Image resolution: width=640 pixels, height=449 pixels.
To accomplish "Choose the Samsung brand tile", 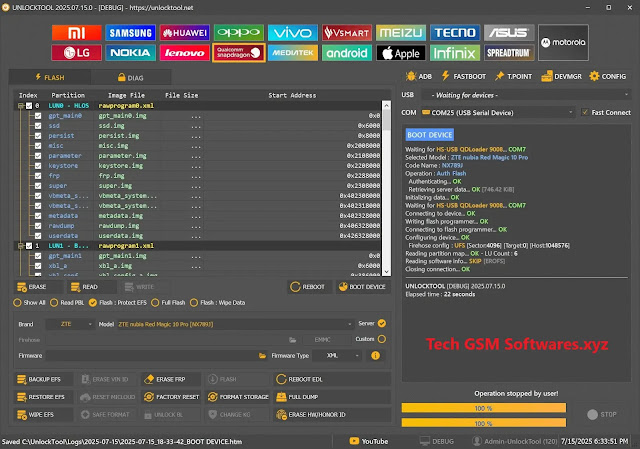I will 131,33.
